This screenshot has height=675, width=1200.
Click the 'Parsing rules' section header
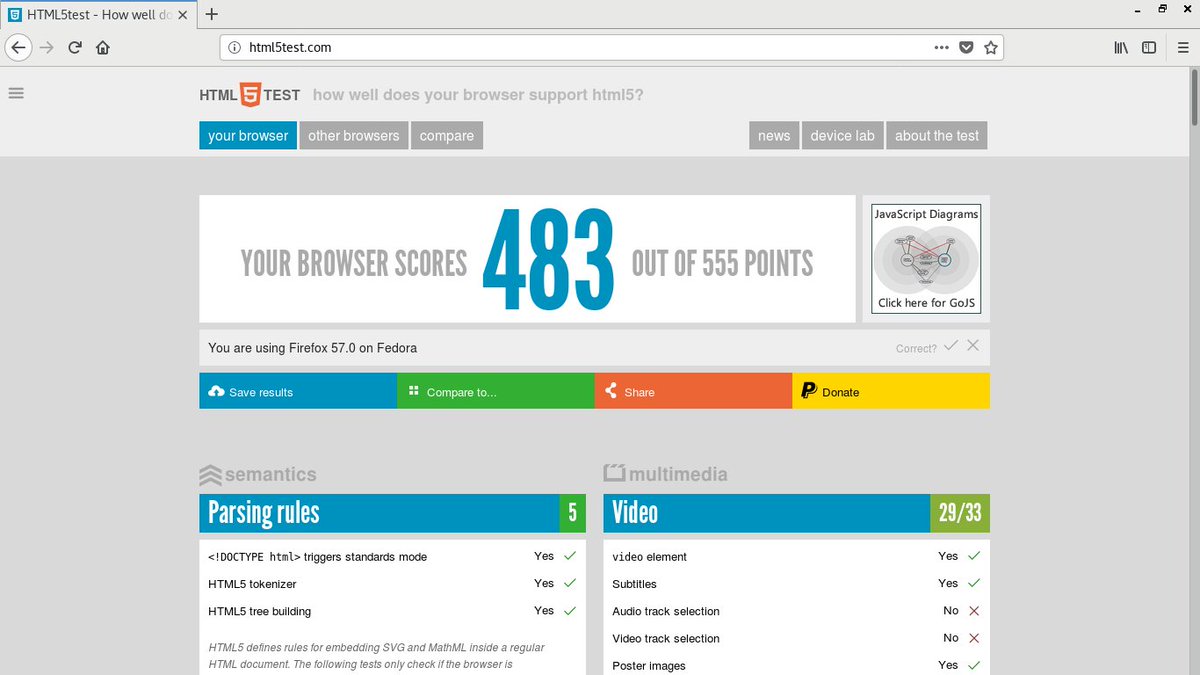379,513
